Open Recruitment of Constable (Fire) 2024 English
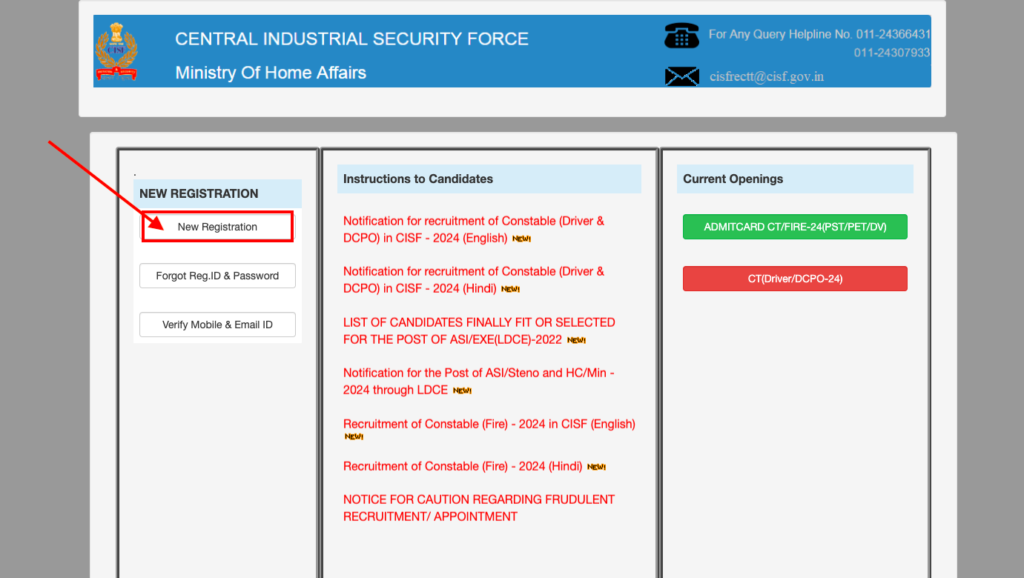 pyautogui.click(x=489, y=424)
